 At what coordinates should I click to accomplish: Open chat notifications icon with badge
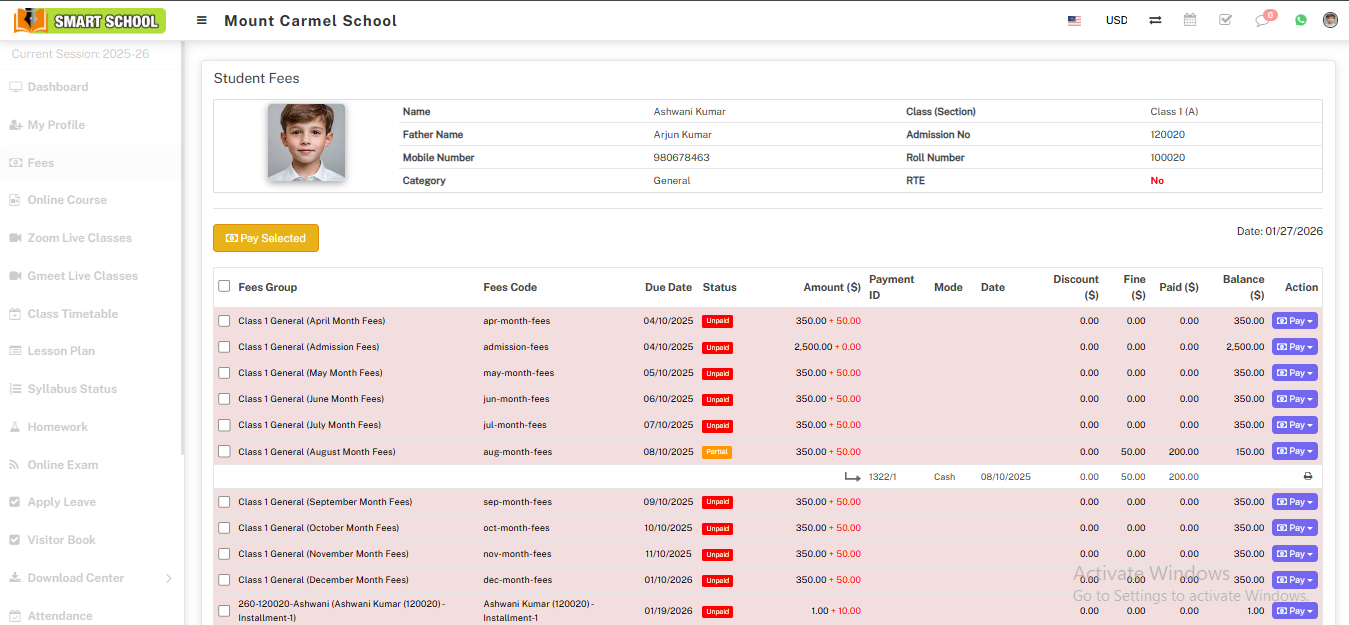coord(1263,20)
